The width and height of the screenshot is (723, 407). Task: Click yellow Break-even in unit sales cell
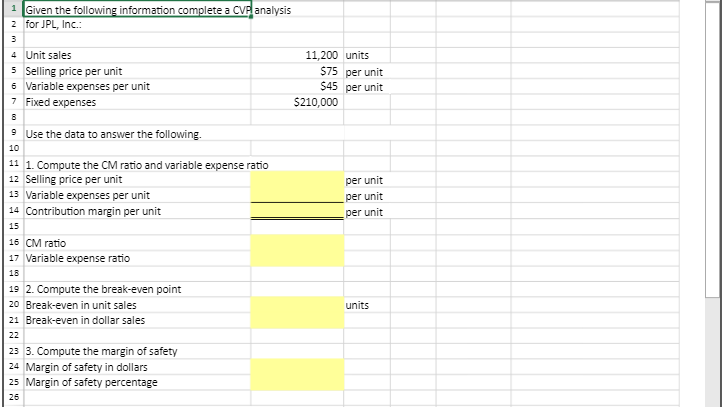click(x=297, y=305)
